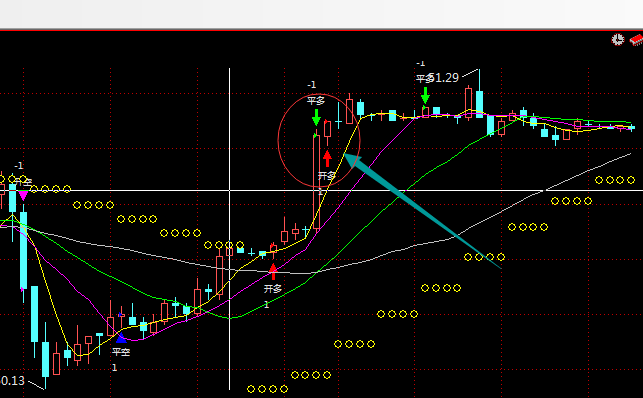Click the lower 开多 text label
This screenshot has height=398, width=643.
click(273, 289)
